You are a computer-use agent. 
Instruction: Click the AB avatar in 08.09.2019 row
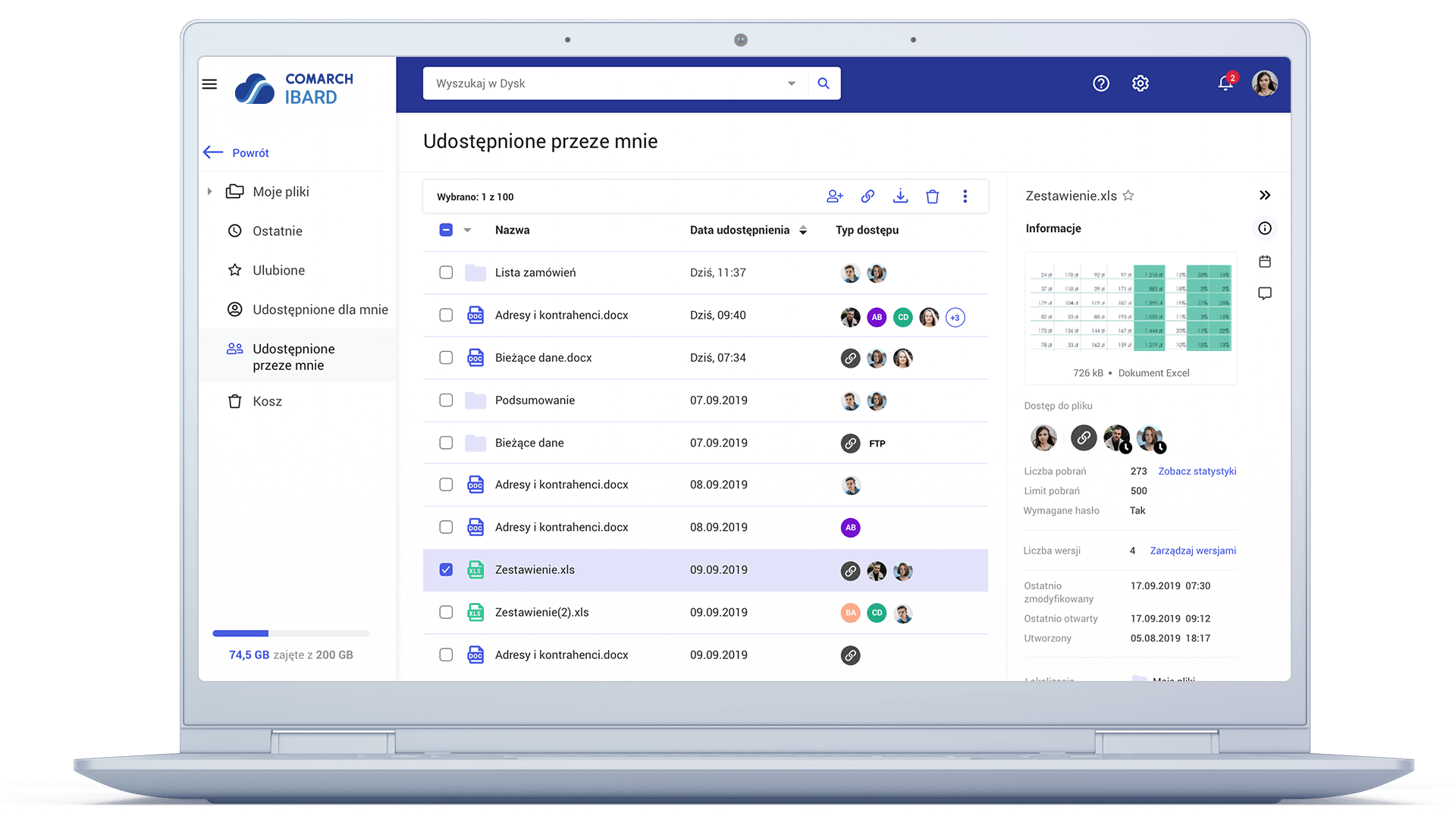851,528
